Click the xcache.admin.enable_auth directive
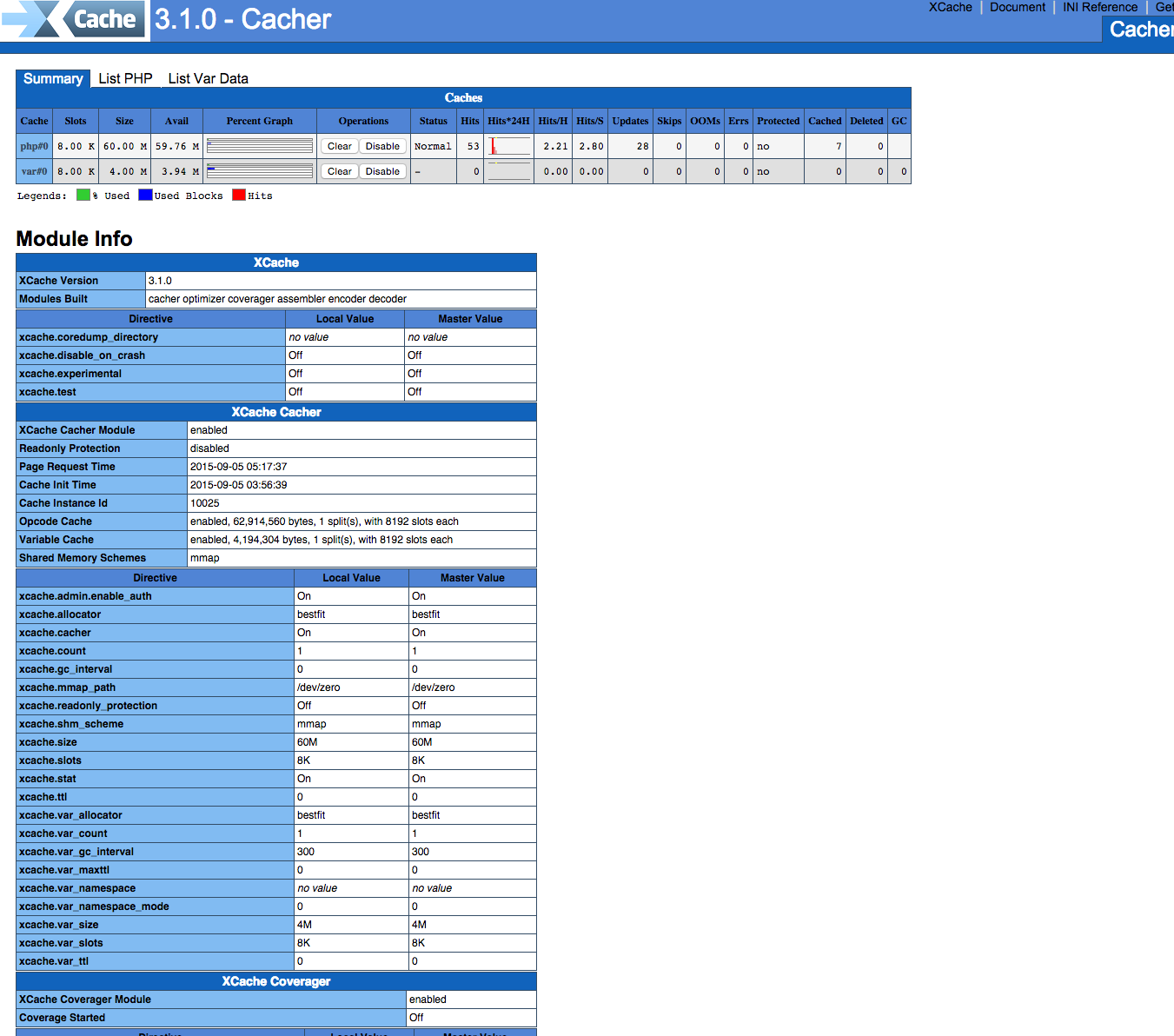Viewport: 1174px width, 1036px height. (85, 596)
